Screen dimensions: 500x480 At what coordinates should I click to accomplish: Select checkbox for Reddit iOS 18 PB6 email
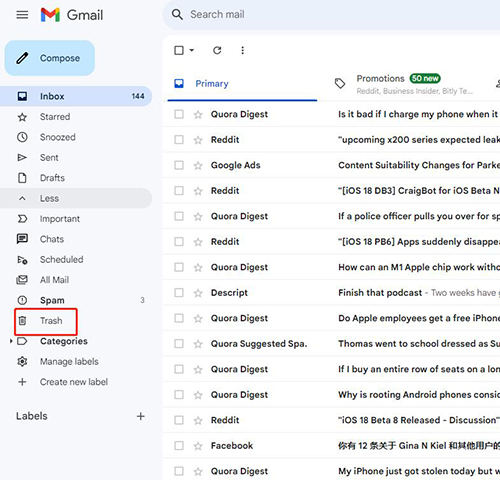coord(179,242)
